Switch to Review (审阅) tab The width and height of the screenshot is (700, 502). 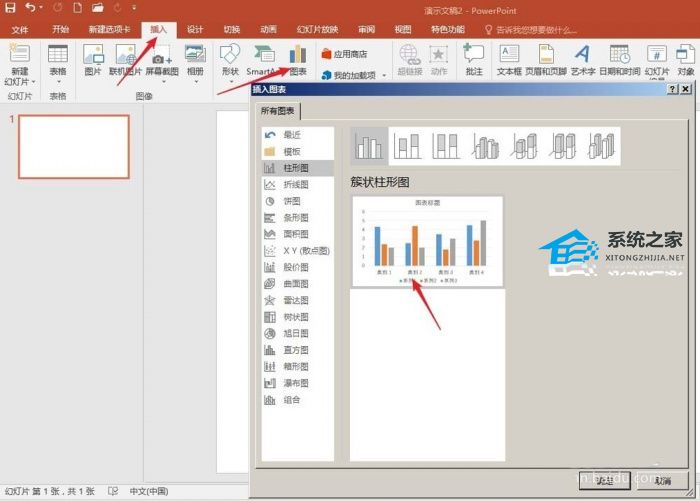(366, 29)
